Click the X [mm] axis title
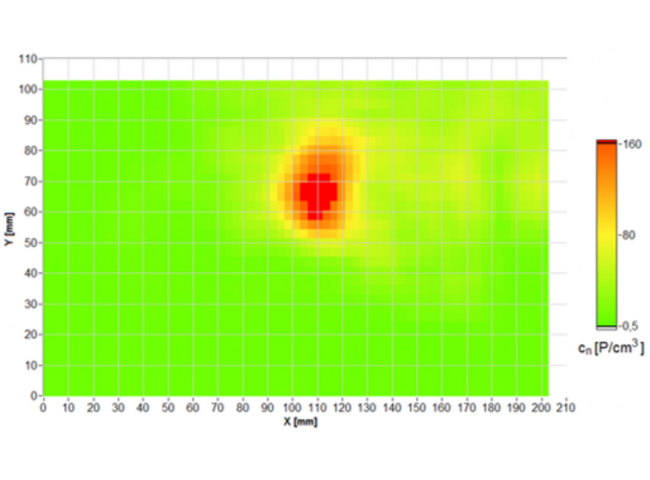 click(301, 422)
